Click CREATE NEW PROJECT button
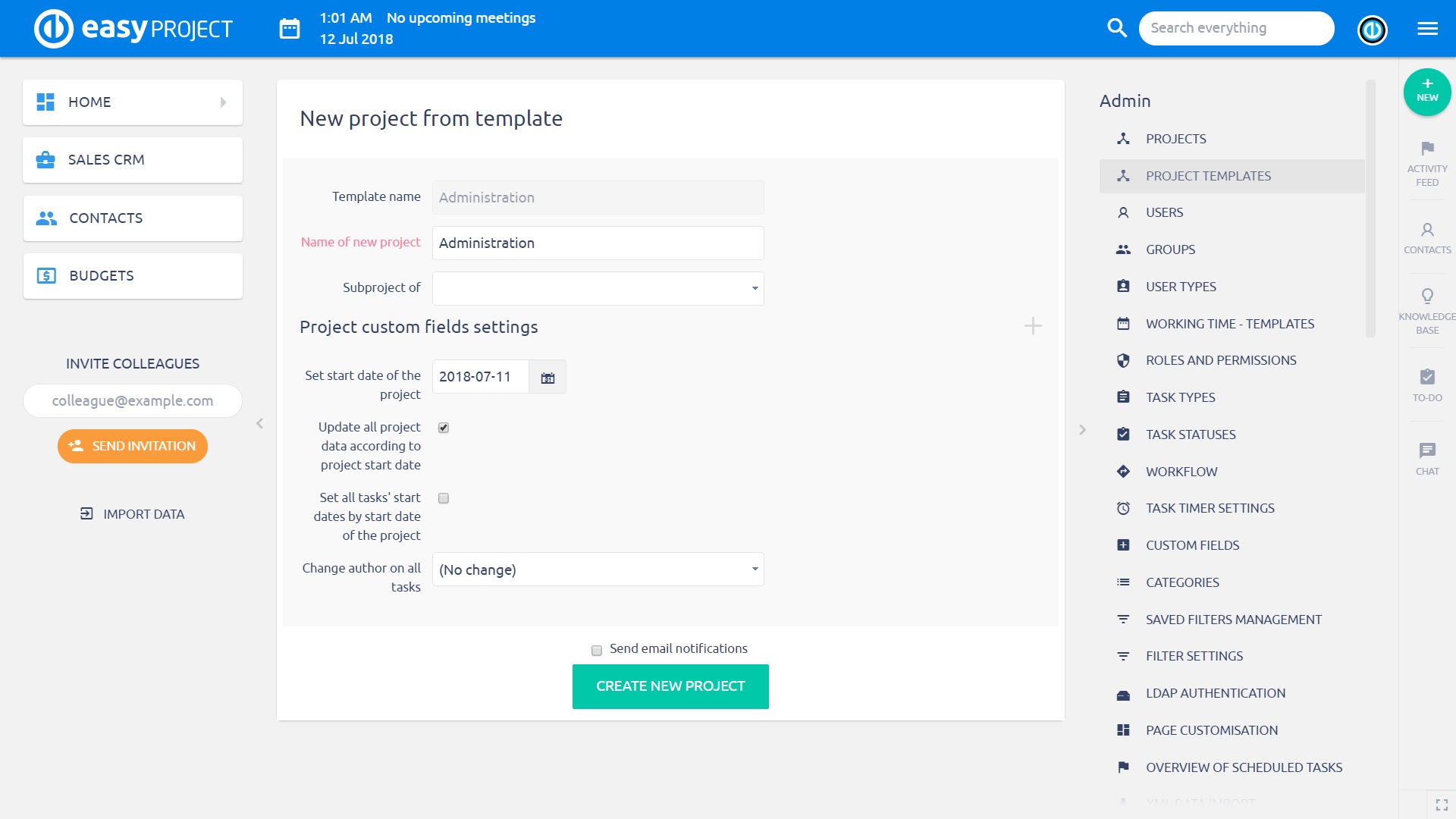This screenshot has width=1456, height=819. (670, 686)
